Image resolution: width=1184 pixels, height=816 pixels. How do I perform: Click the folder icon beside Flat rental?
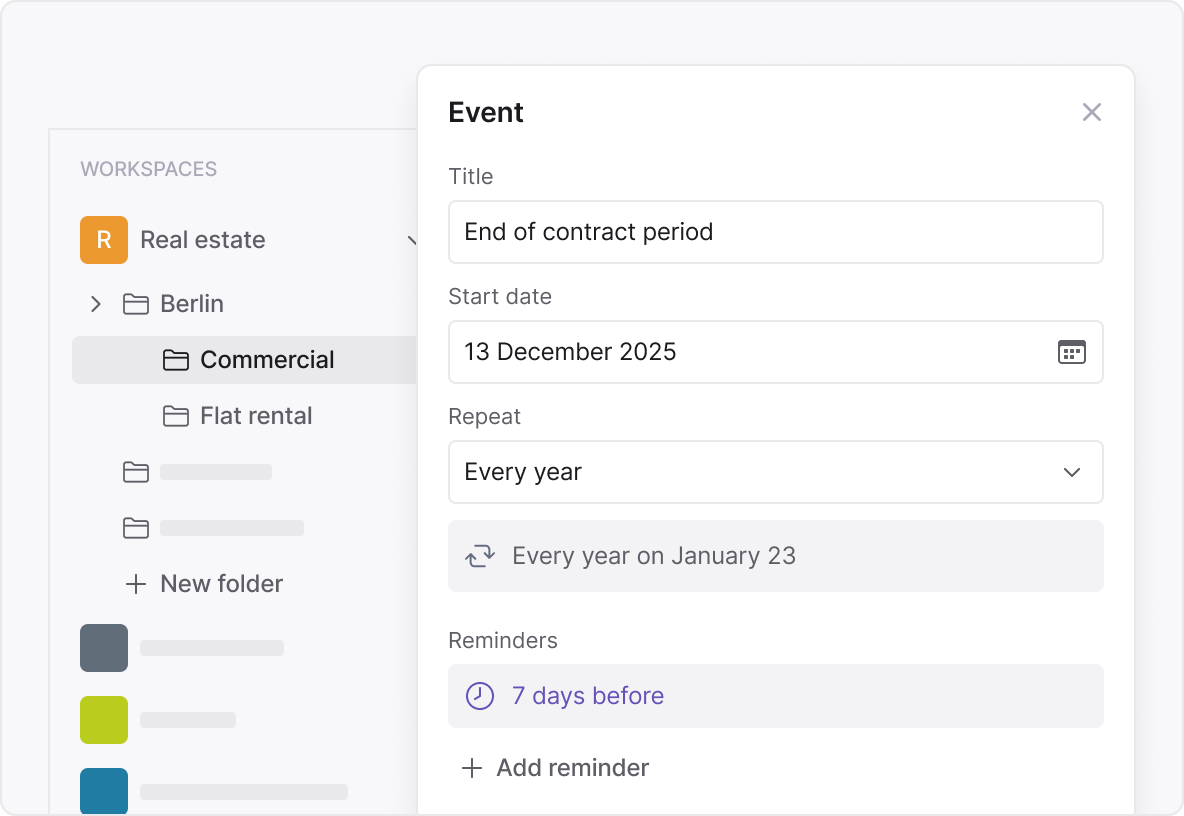coord(175,416)
